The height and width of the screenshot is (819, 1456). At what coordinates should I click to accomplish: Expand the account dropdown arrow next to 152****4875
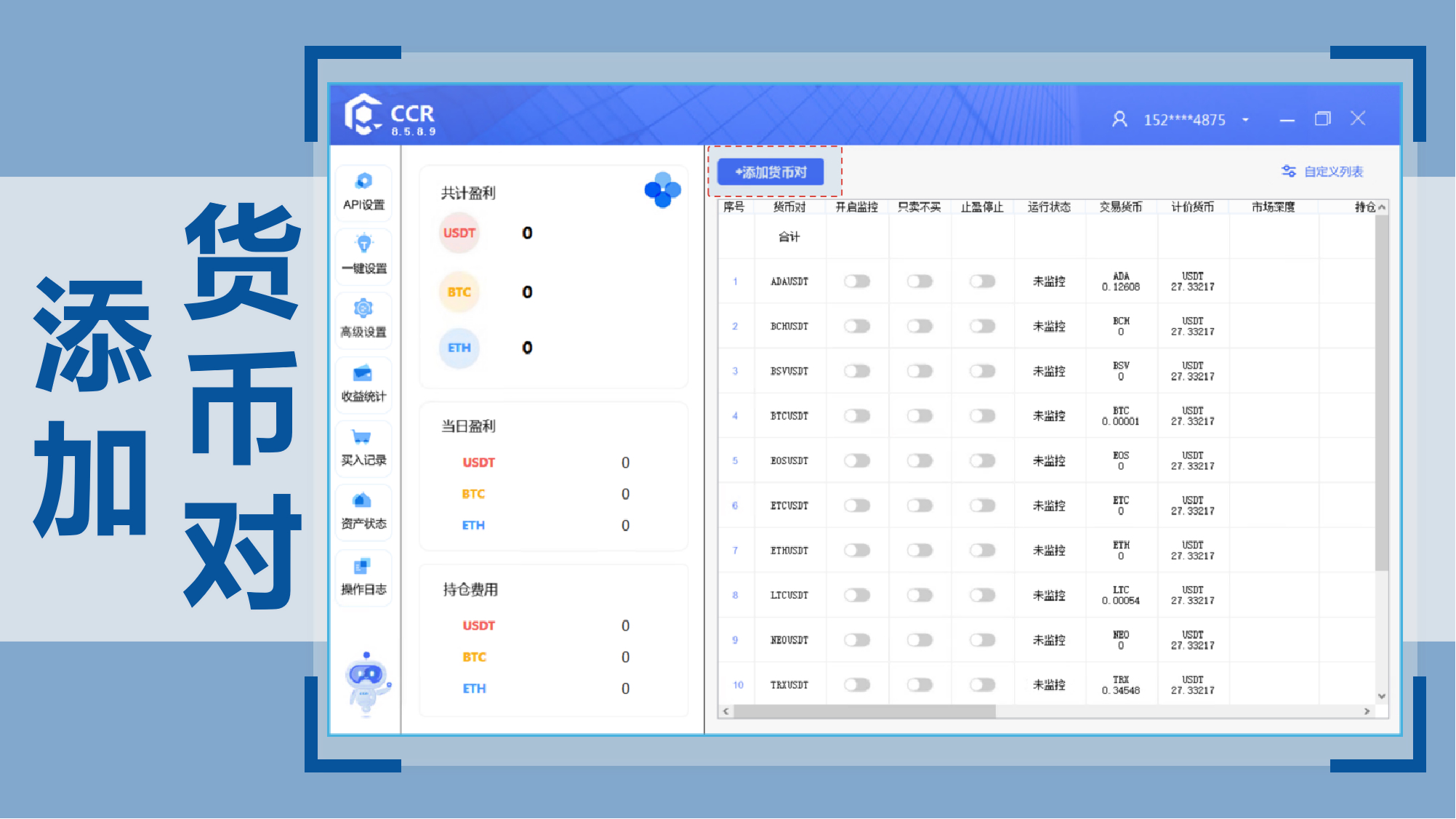click(1245, 120)
